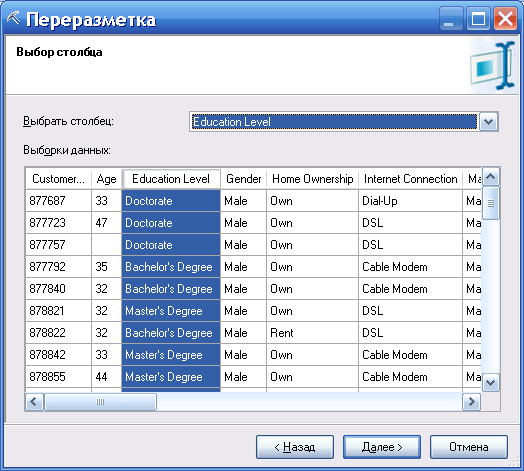Click the horizontal scrollbar right arrow

[x=472, y=401]
